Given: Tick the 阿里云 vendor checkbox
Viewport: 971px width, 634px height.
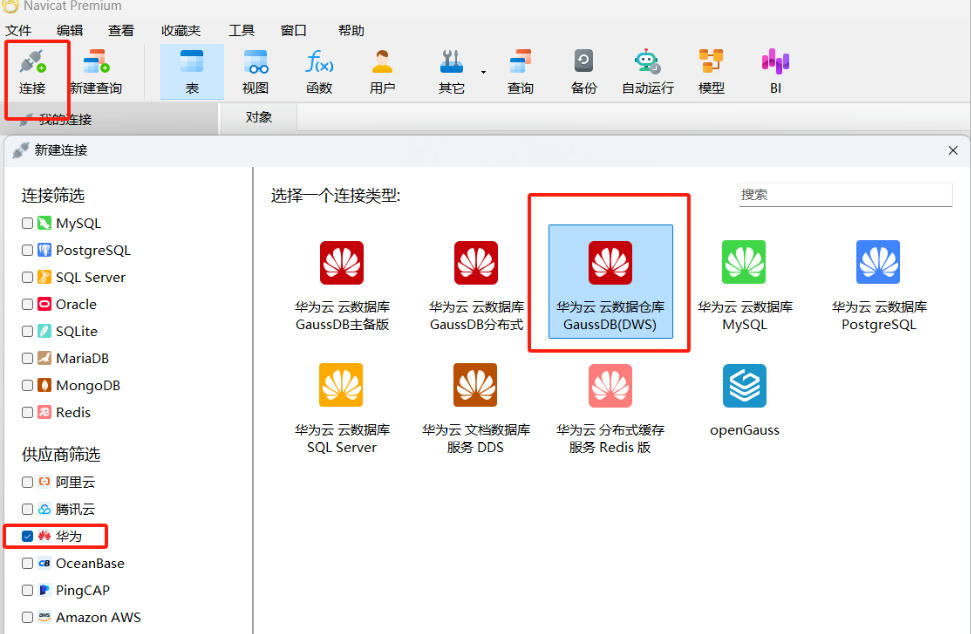Looking at the screenshot, I should [x=27, y=482].
